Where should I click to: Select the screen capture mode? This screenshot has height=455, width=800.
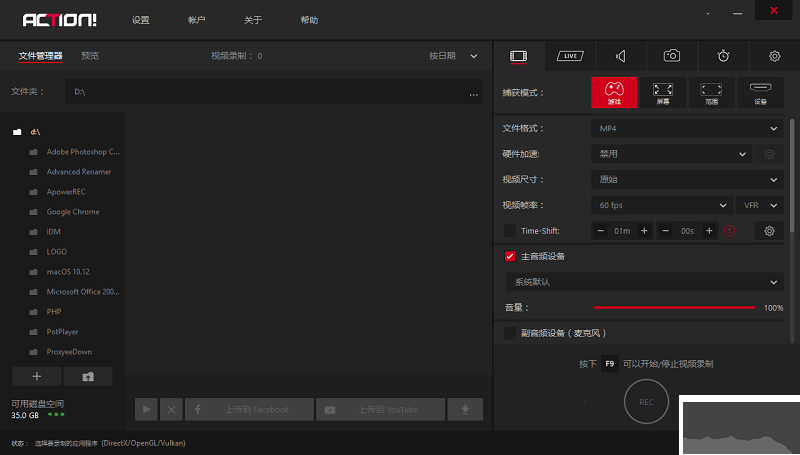point(663,92)
